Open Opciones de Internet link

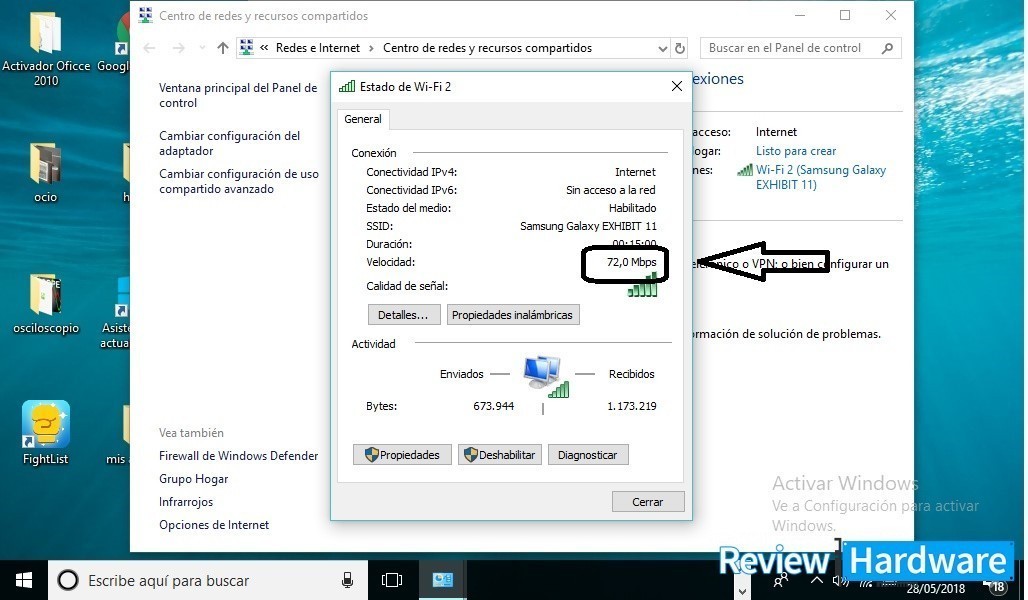[x=214, y=525]
